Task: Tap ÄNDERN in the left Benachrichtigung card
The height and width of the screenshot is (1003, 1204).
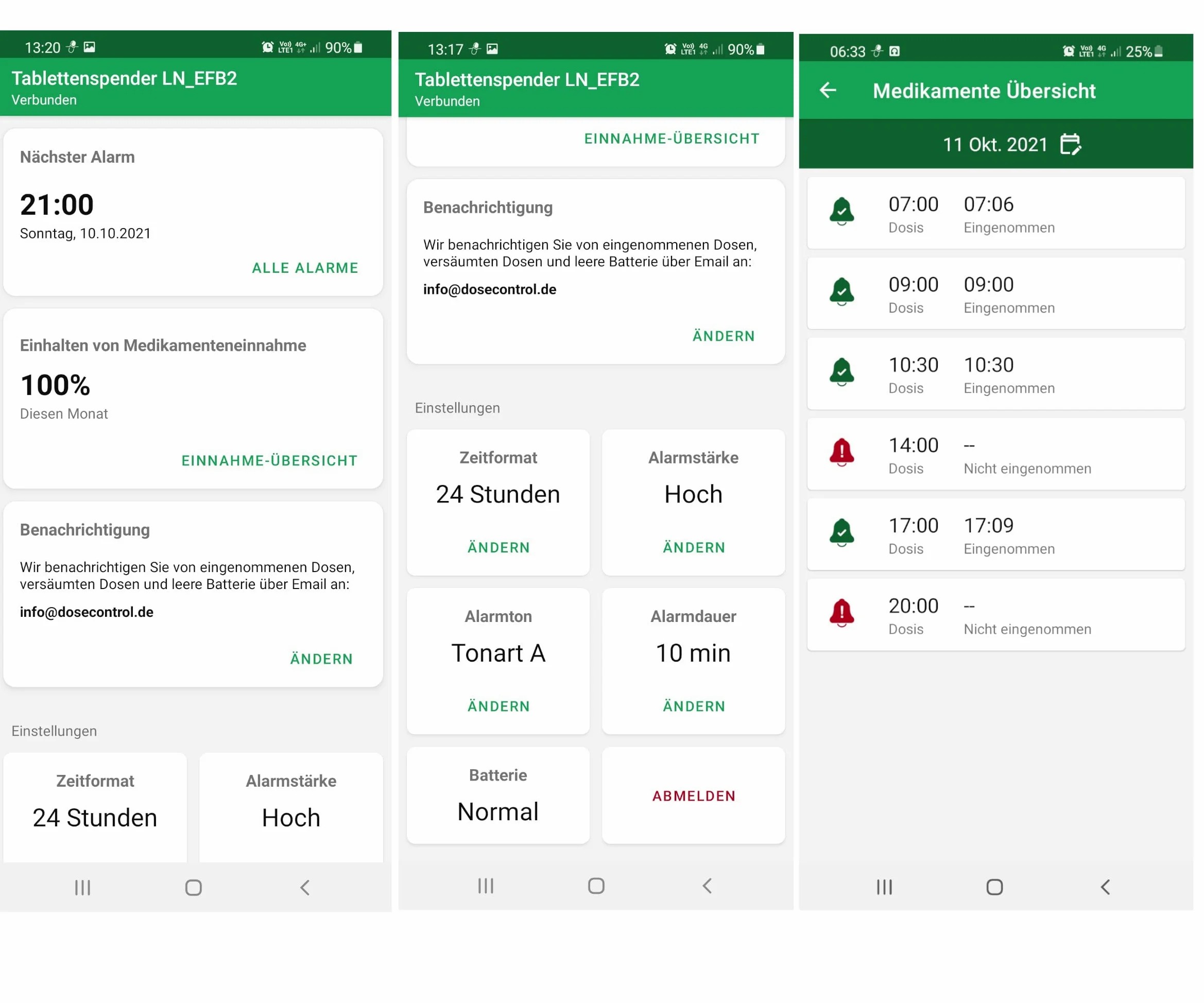Action: (321, 659)
